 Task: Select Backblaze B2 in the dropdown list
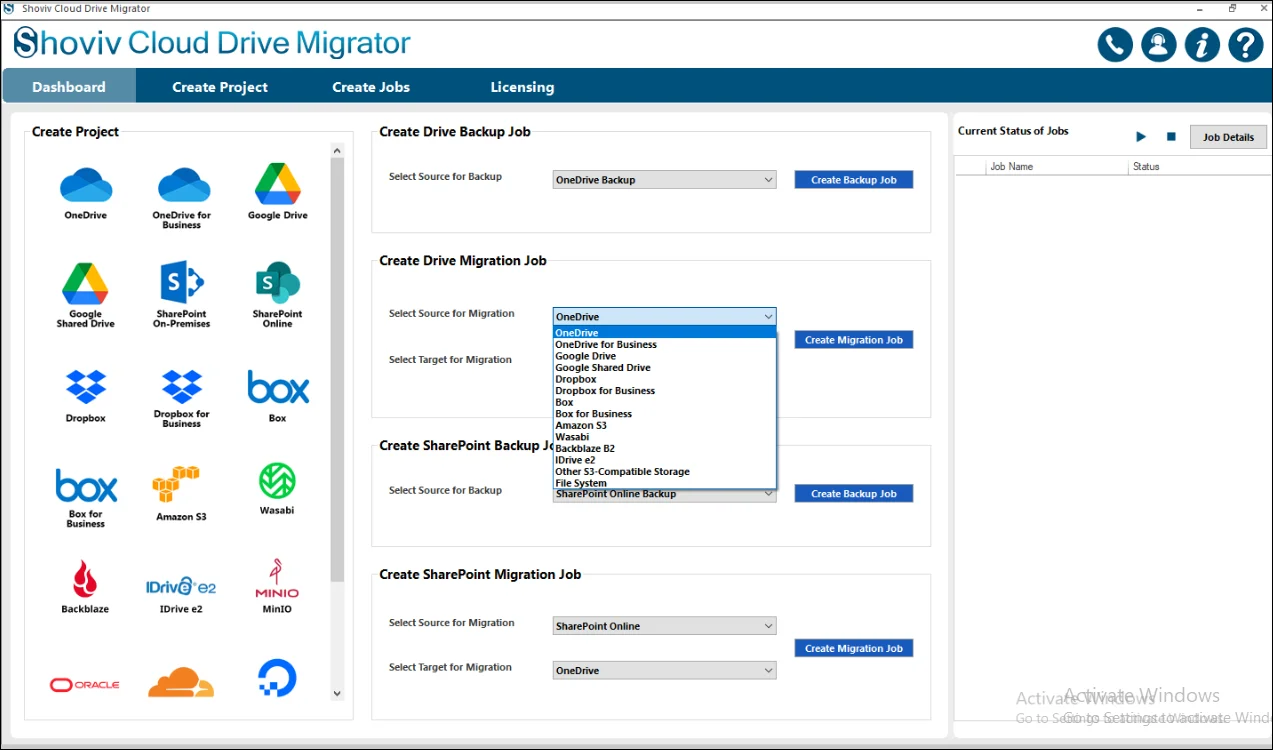(665, 449)
